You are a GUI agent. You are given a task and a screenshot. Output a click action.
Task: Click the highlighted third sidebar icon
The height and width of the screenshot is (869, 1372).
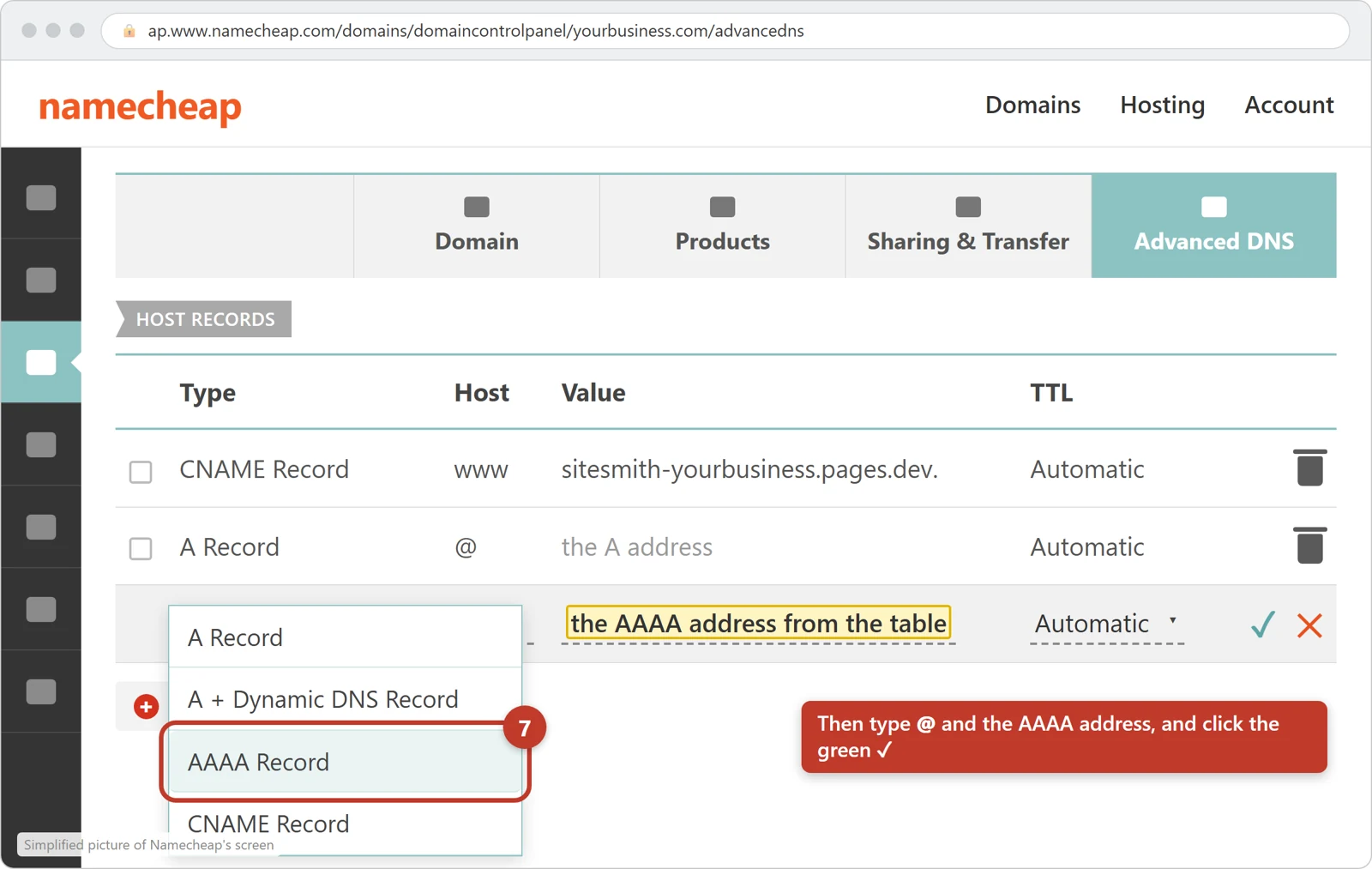[41, 363]
